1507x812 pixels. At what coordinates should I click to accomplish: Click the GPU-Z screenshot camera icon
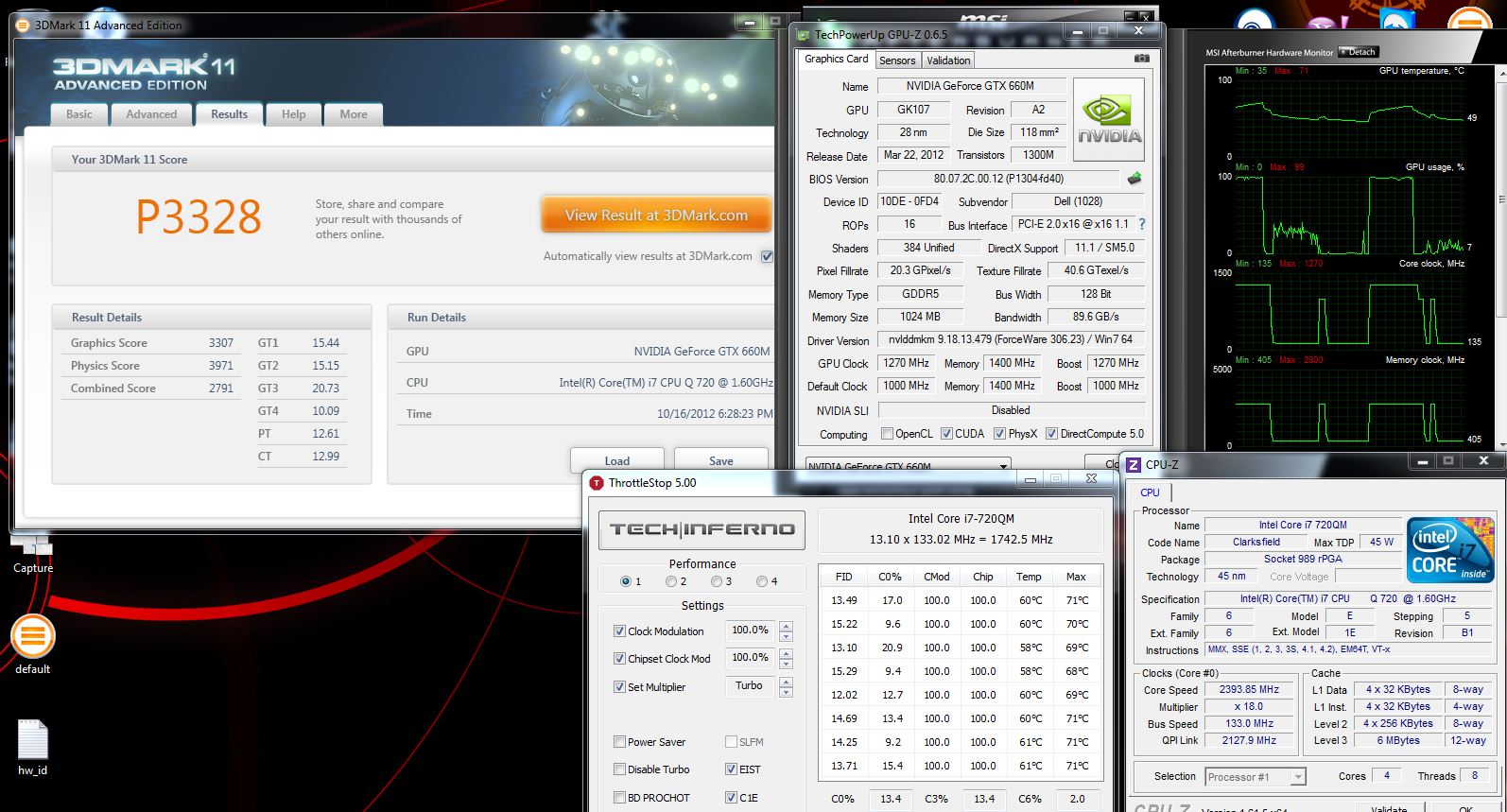click(x=1141, y=59)
